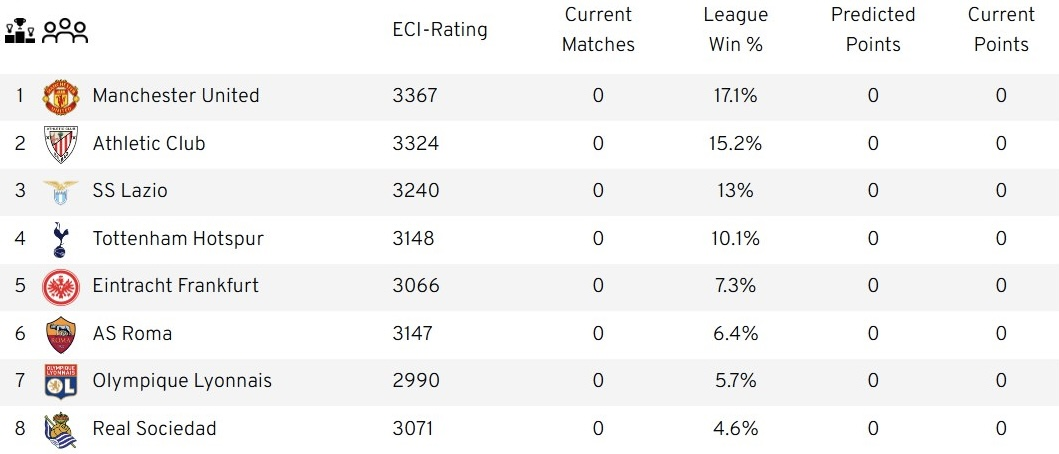The image size is (1059, 454).
Task: Click the Athletic Club crest icon
Action: coord(60,144)
